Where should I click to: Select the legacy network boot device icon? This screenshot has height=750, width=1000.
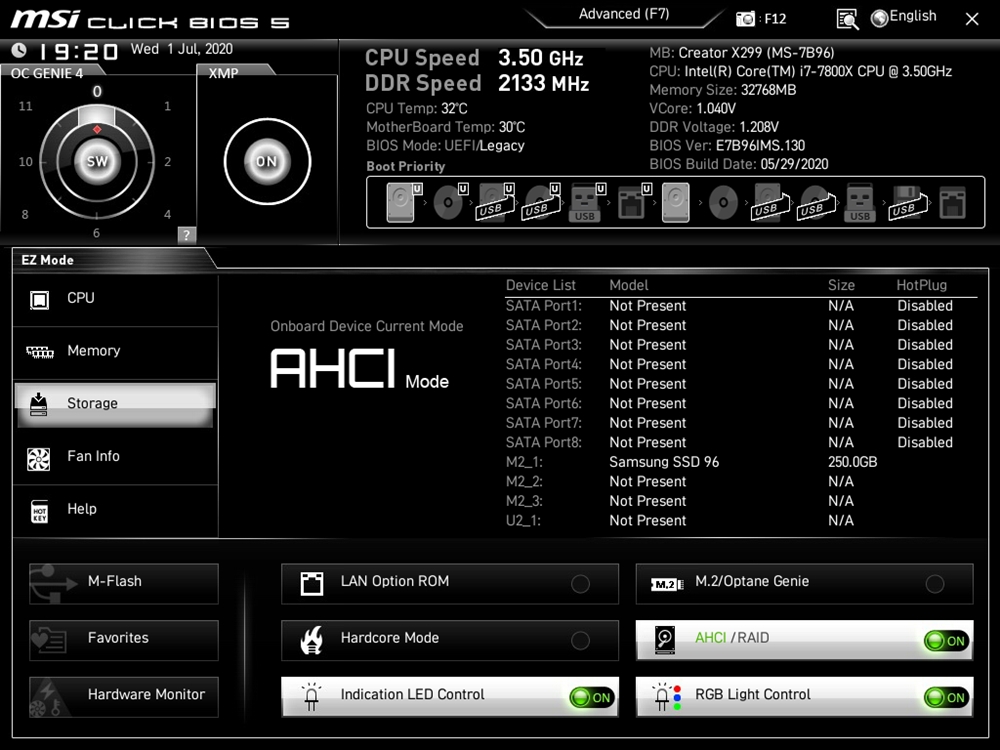pyautogui.click(x=953, y=203)
